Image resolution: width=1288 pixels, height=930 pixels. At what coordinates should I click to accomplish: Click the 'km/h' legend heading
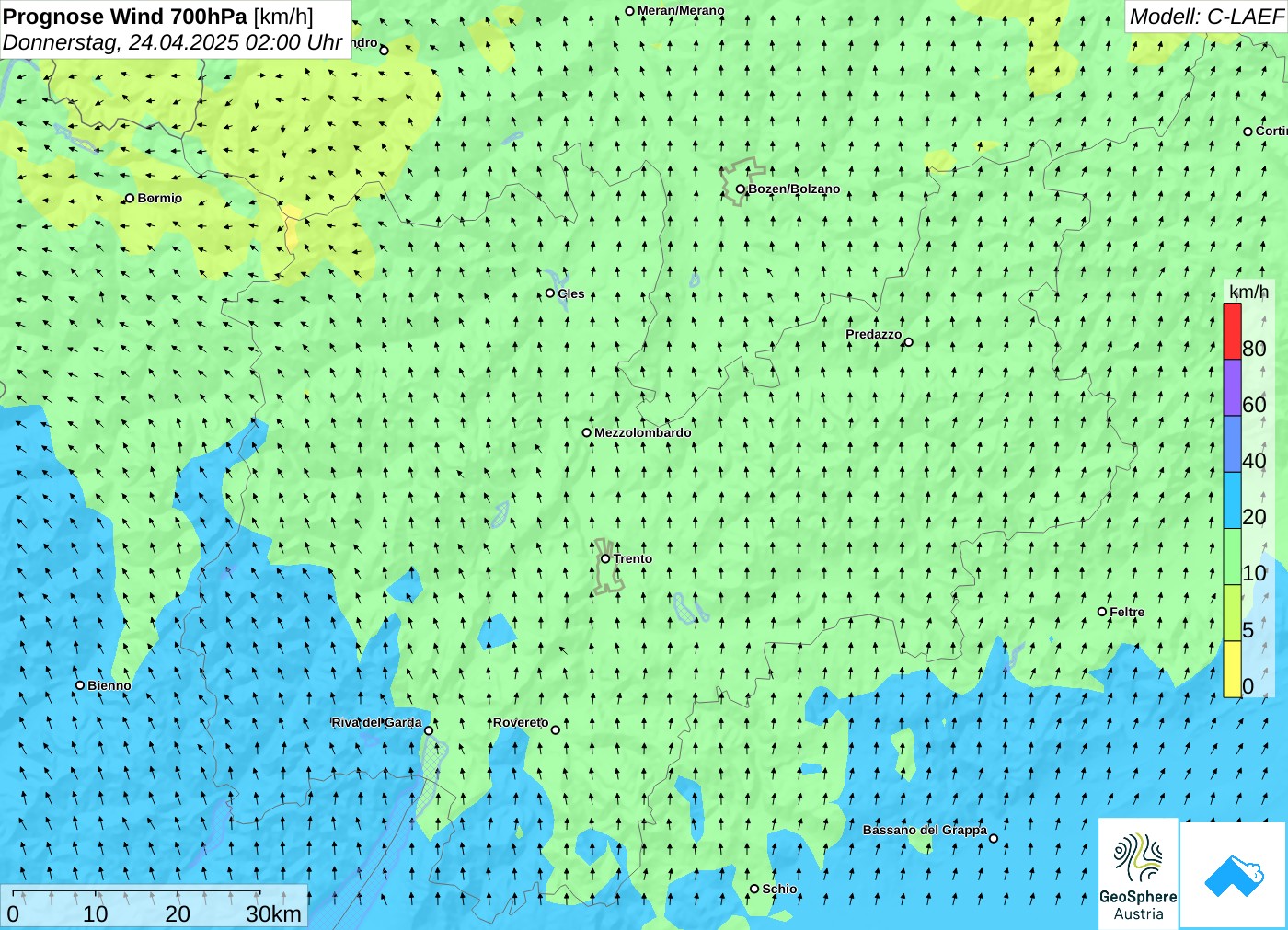[1248, 292]
